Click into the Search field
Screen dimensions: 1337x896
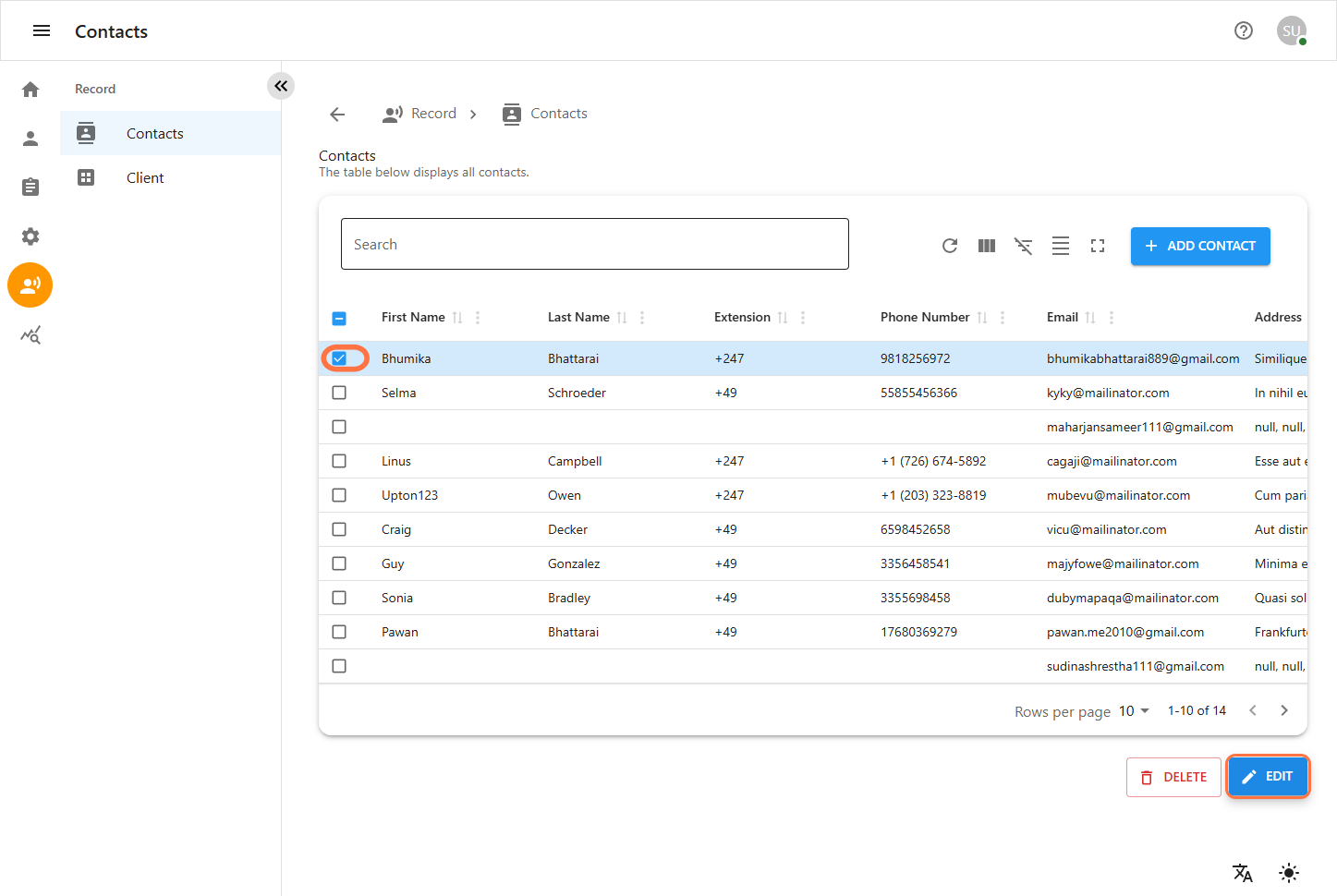[x=594, y=245]
